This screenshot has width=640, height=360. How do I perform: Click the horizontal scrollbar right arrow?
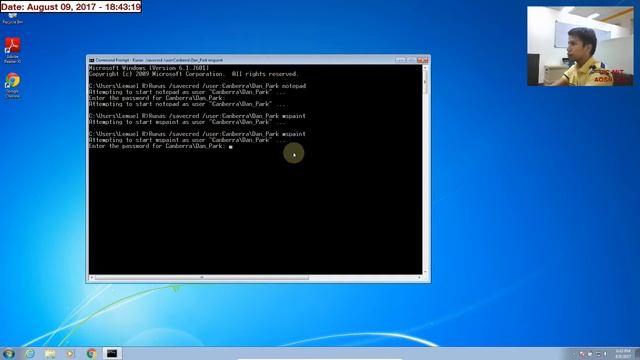tap(420, 278)
